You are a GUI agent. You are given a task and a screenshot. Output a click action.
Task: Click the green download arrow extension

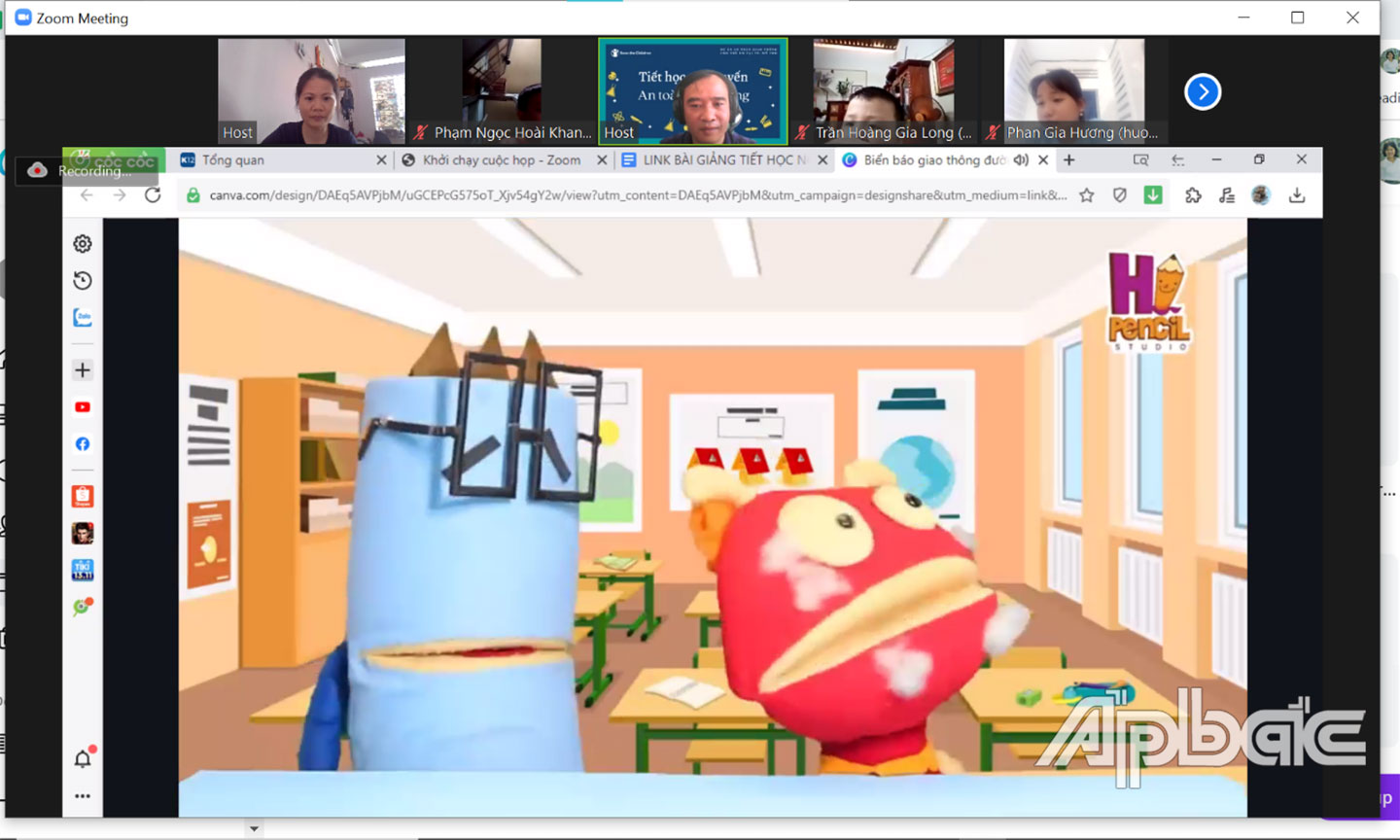(1153, 195)
